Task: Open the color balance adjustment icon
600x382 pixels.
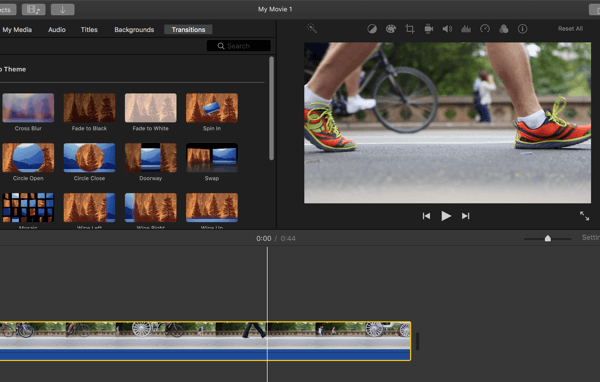Action: [372, 29]
